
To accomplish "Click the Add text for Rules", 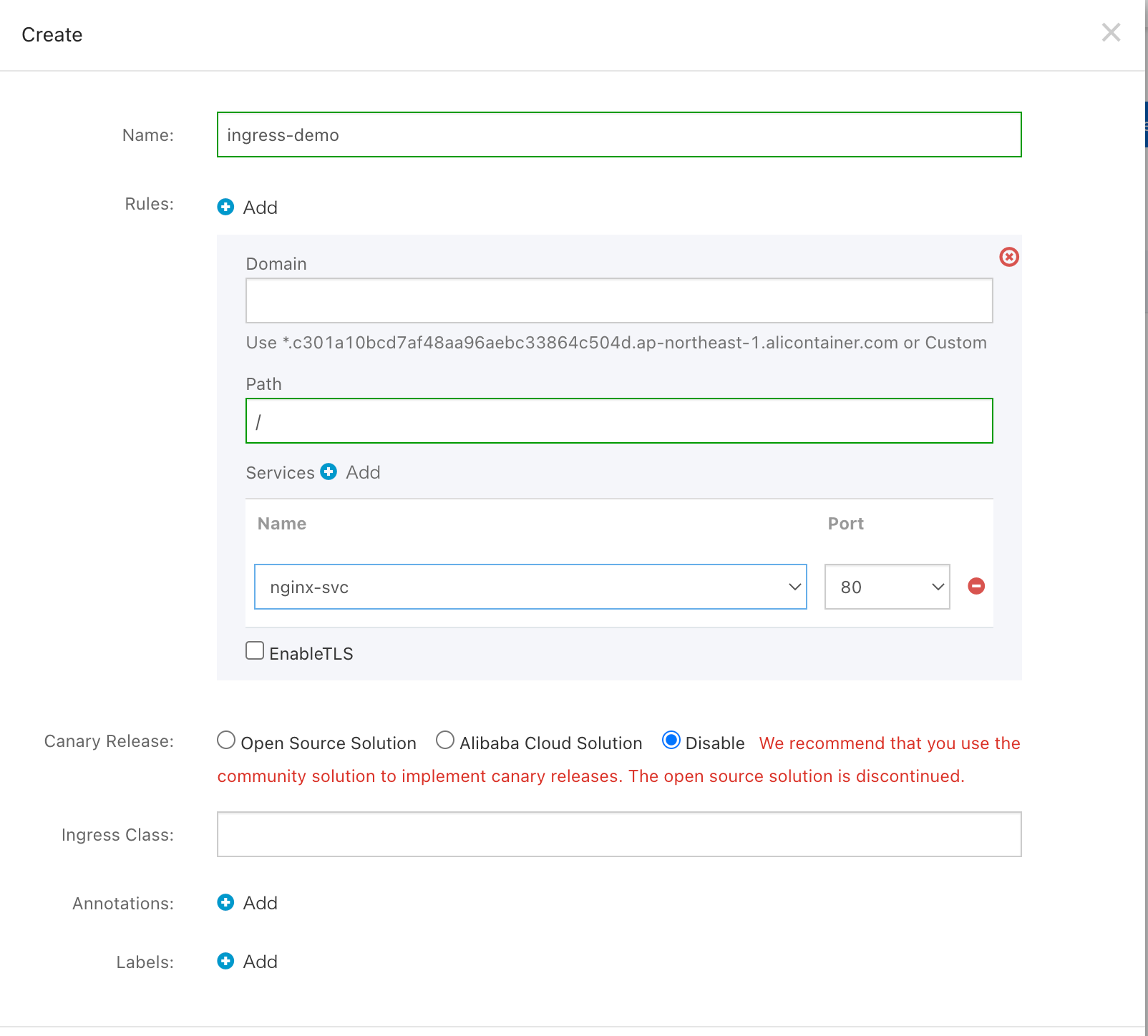I will coord(261,207).
